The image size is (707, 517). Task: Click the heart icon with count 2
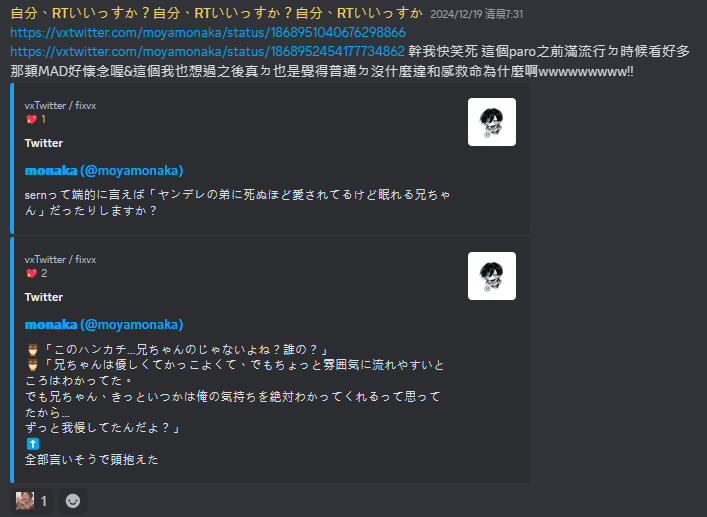(31, 273)
